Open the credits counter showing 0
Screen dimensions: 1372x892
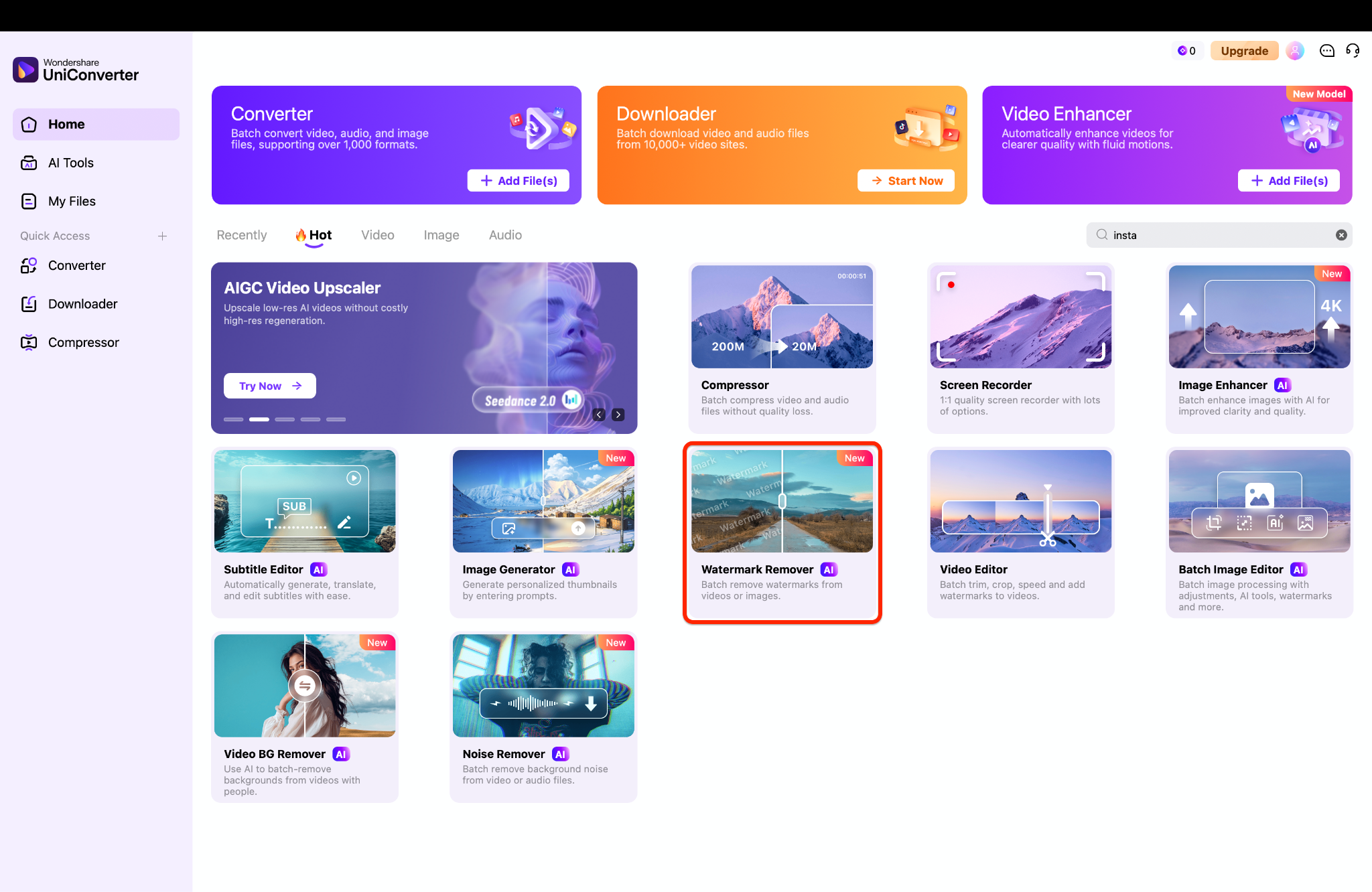[1187, 51]
